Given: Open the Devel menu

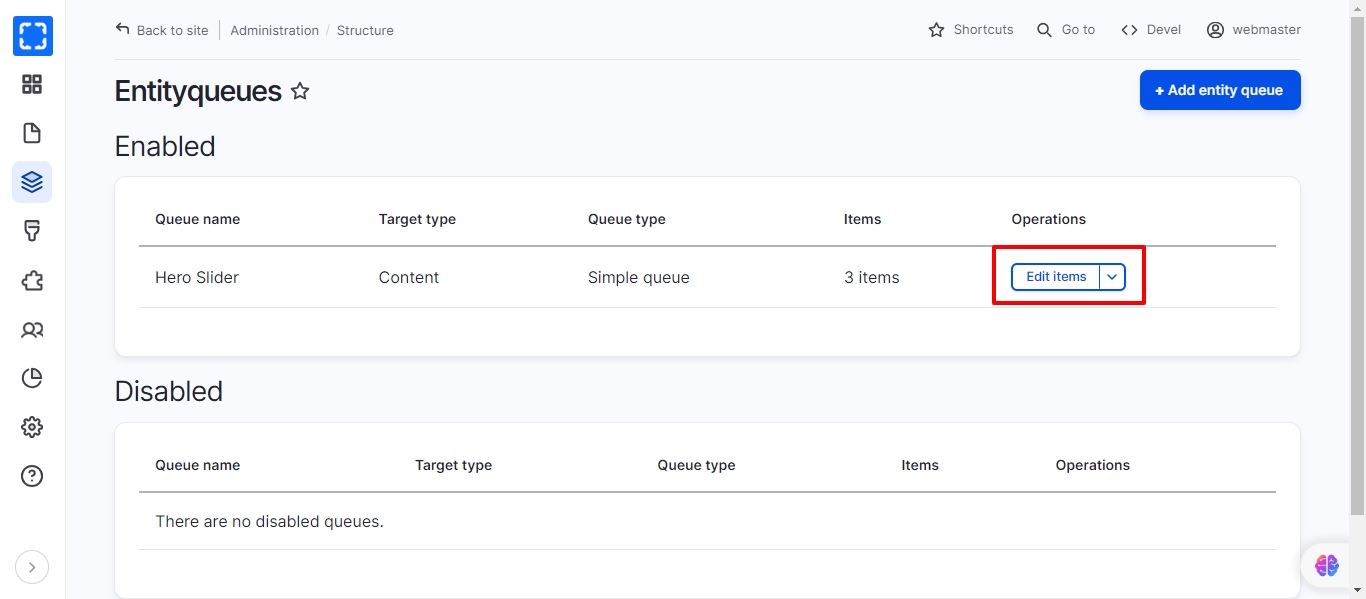Looking at the screenshot, I should point(1151,30).
